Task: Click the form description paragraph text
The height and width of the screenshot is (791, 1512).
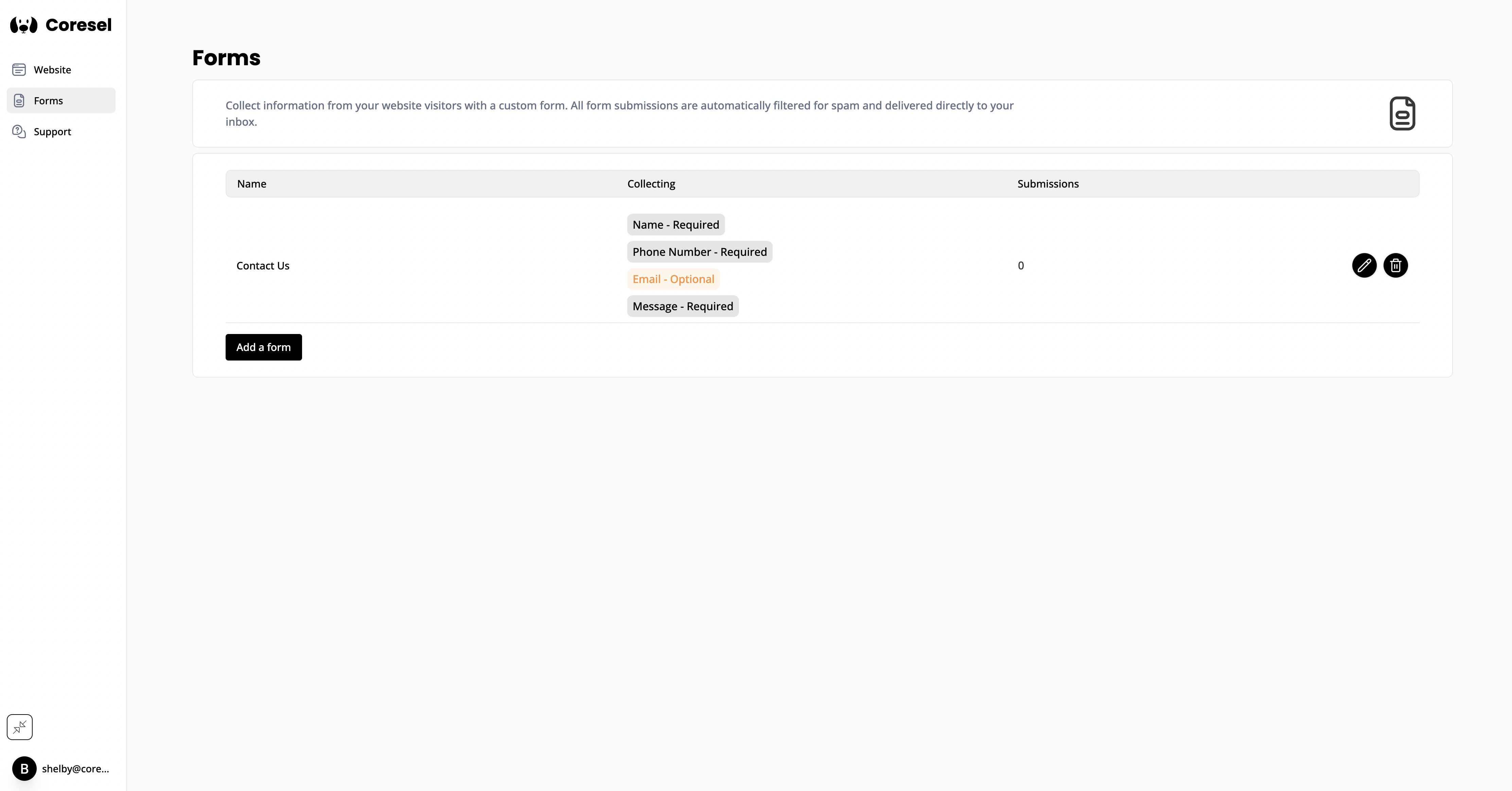Action: coord(619,114)
